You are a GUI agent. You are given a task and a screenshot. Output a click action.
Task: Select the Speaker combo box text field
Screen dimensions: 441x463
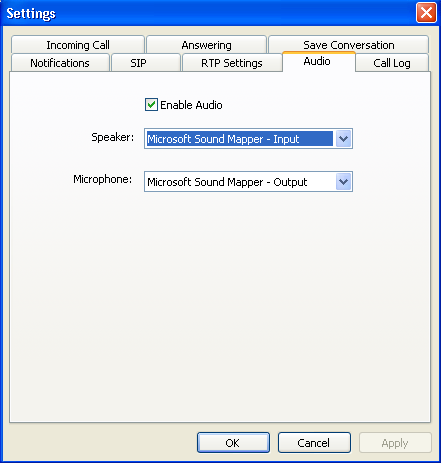click(x=240, y=139)
